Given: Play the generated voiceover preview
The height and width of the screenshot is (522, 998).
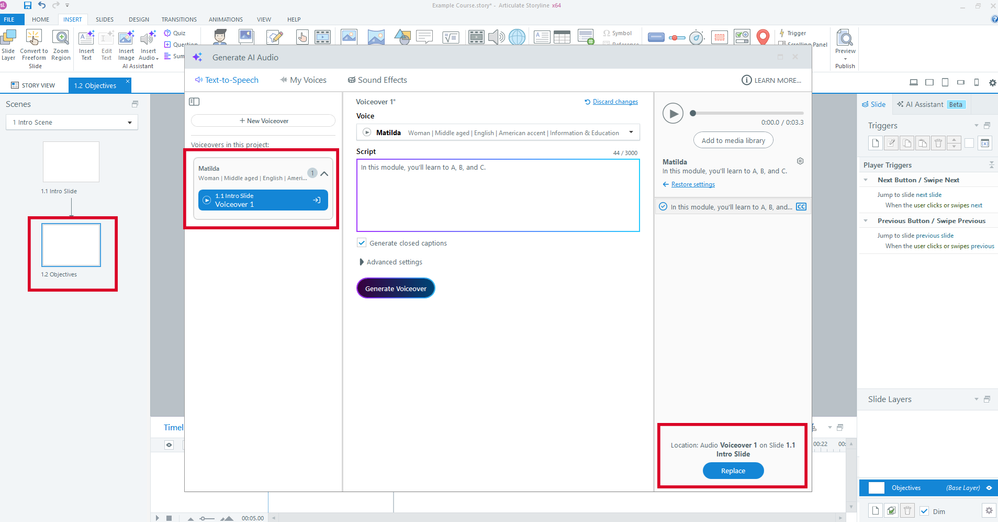Looking at the screenshot, I should coord(673,113).
